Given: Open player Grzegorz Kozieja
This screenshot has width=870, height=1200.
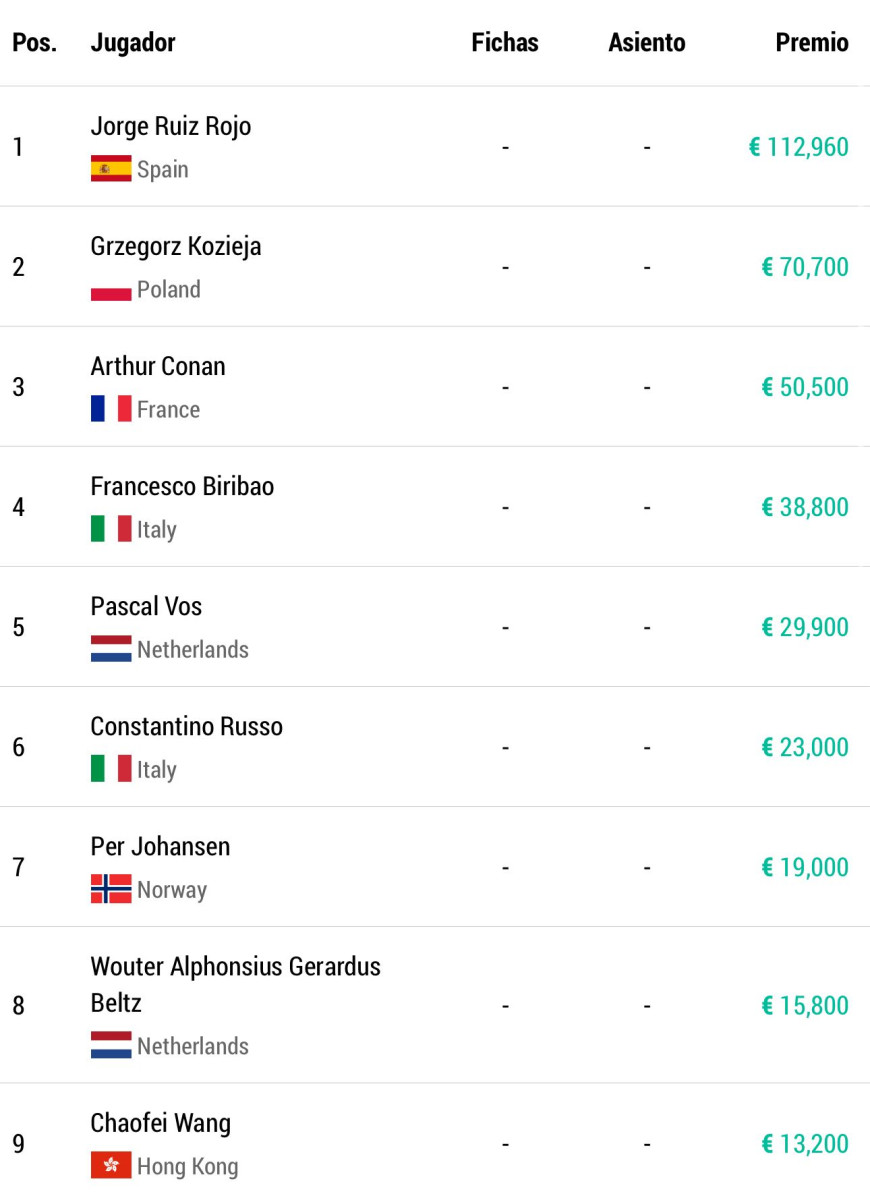Looking at the screenshot, I should (176, 246).
